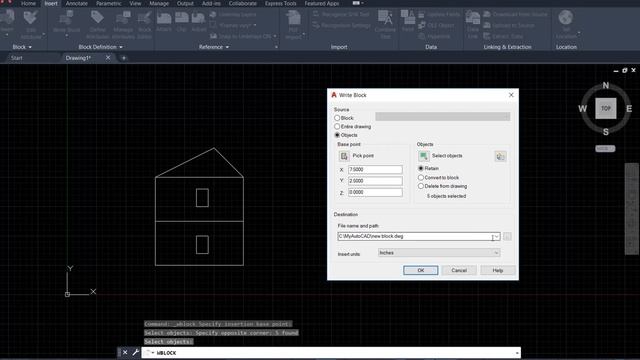Click the Quick Select icon in Objects
The image size is (640, 360).
[x=500, y=156]
